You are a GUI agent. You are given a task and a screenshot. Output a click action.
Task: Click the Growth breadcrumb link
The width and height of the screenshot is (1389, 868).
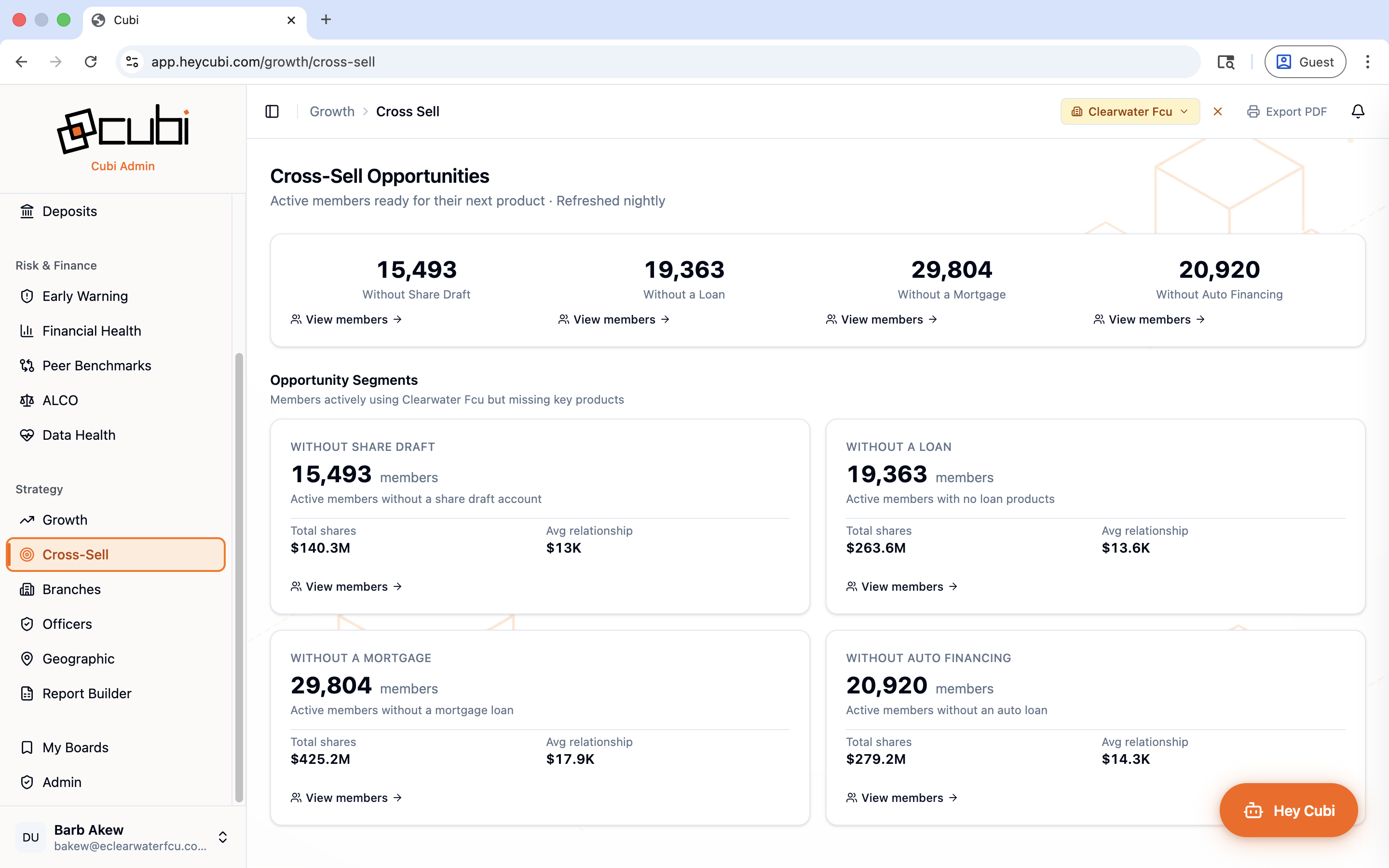click(x=332, y=111)
